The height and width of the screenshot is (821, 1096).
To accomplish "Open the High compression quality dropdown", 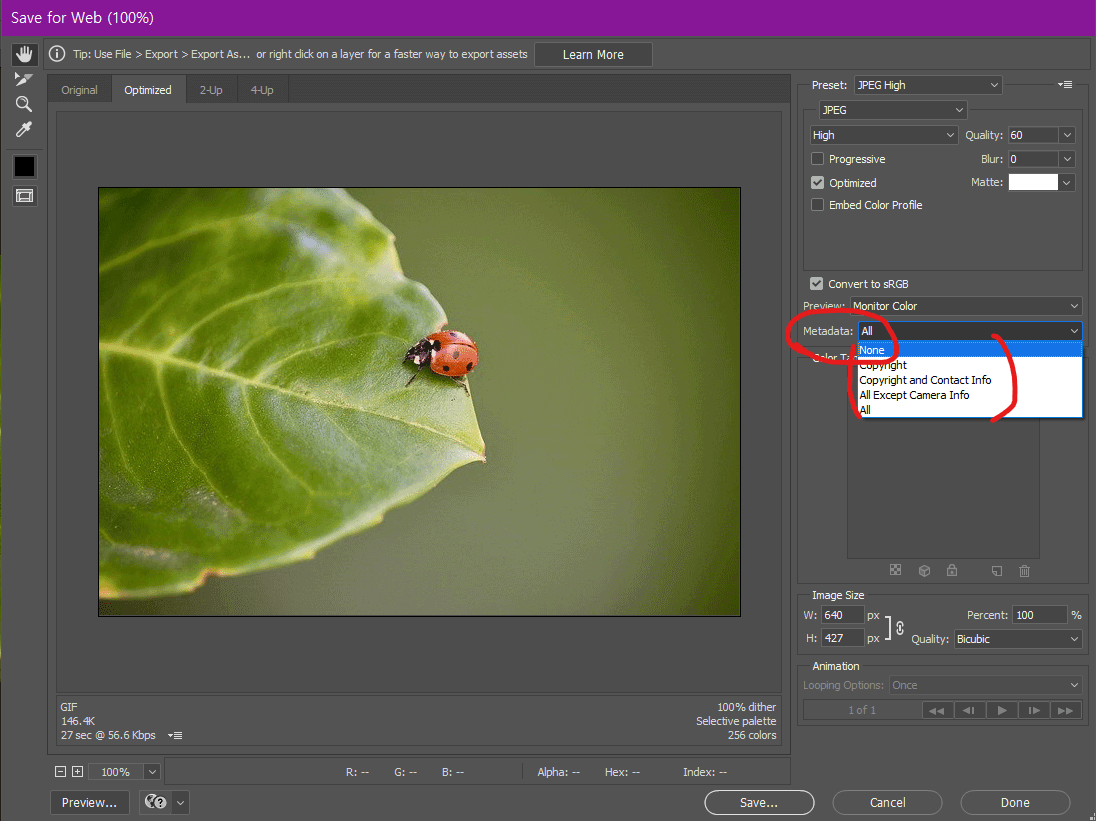I will [x=883, y=135].
